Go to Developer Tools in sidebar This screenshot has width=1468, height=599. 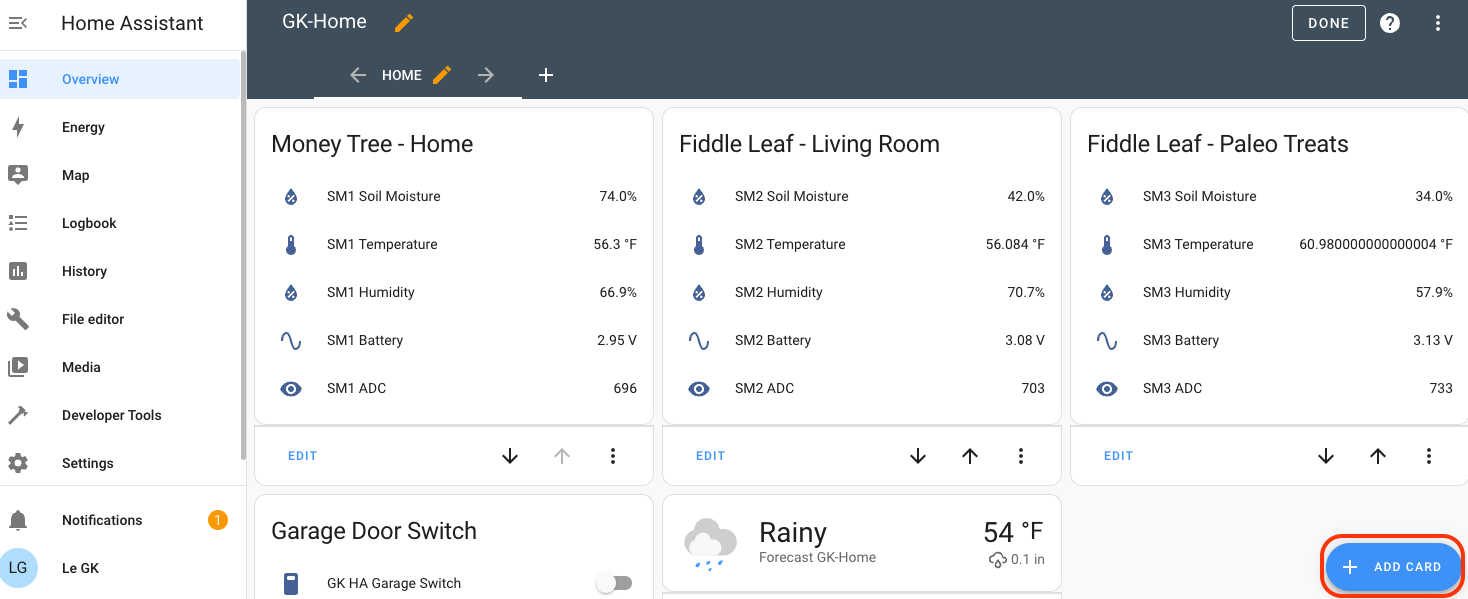[111, 415]
